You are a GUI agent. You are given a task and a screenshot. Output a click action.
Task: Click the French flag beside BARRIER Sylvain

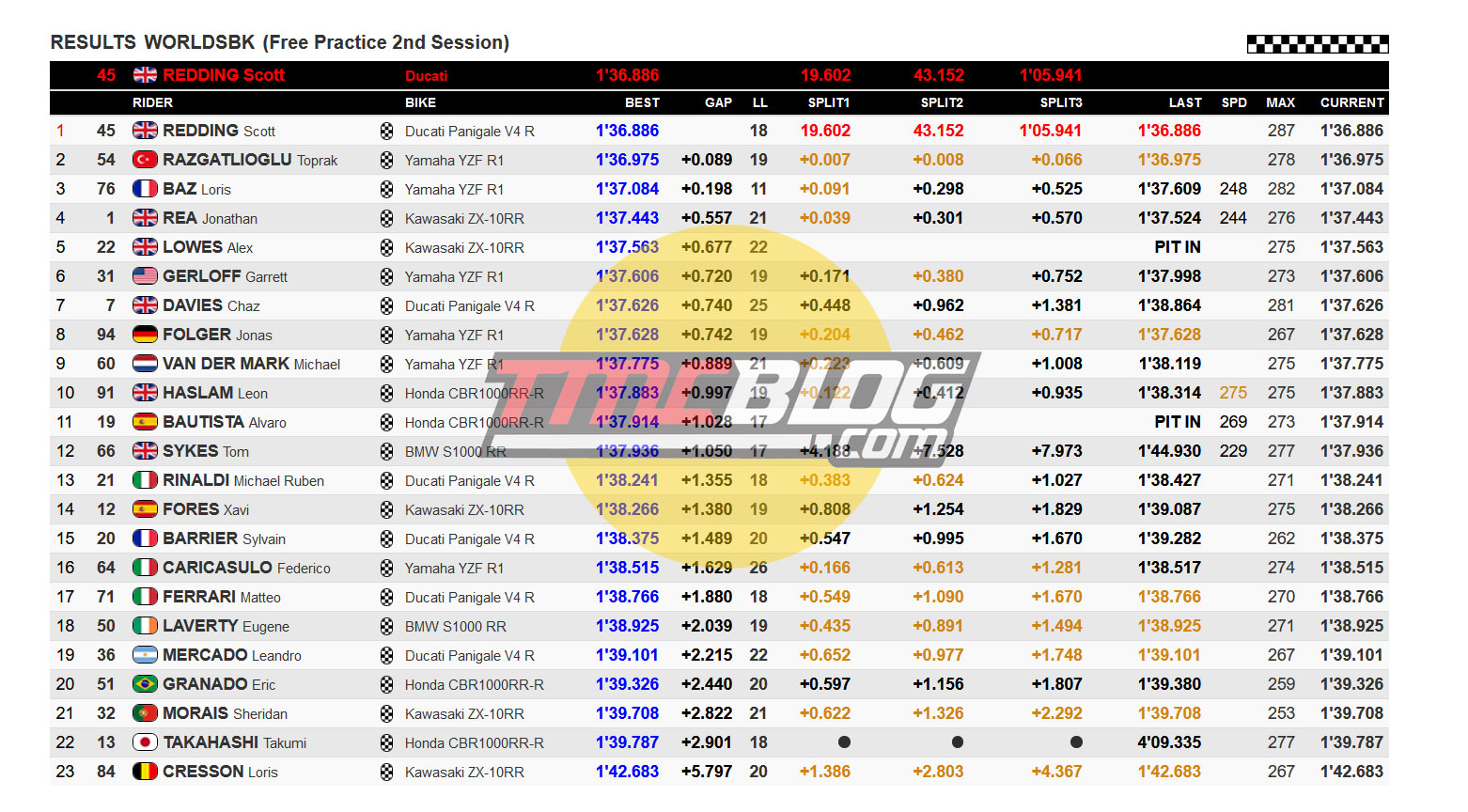tap(145, 539)
